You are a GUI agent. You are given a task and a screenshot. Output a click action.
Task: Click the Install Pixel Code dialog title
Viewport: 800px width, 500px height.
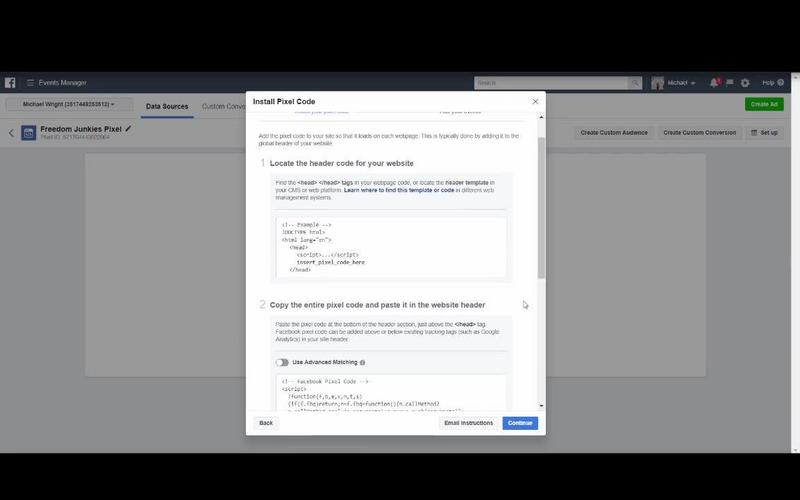point(284,102)
